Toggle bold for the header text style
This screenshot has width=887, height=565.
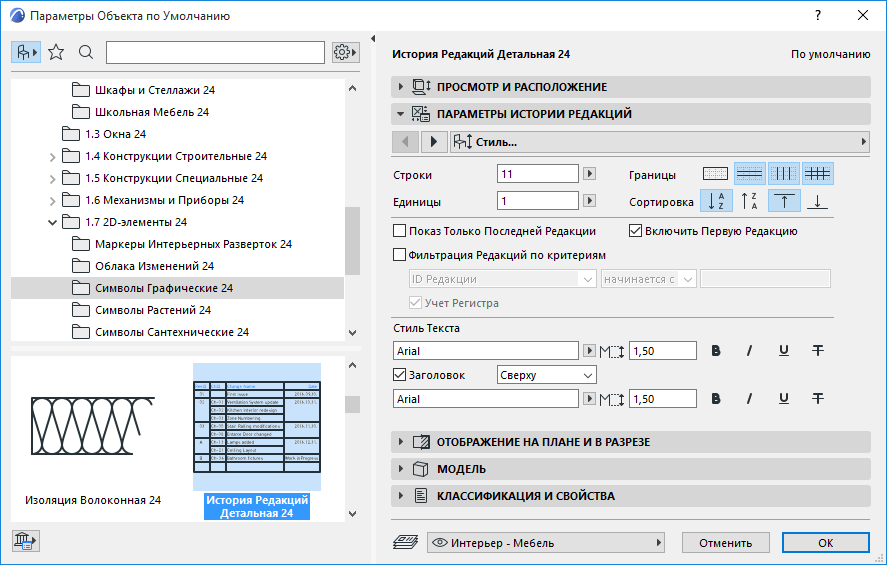(716, 399)
